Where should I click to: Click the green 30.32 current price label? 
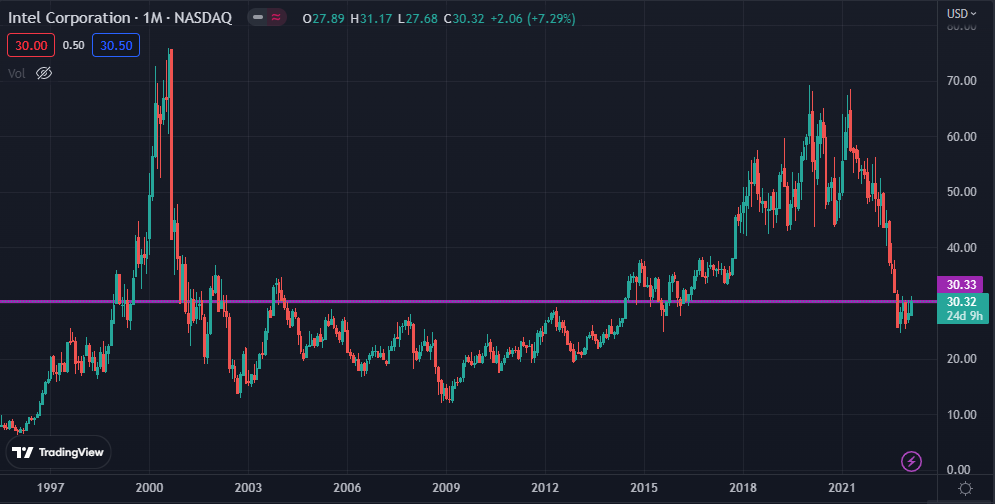click(x=961, y=302)
